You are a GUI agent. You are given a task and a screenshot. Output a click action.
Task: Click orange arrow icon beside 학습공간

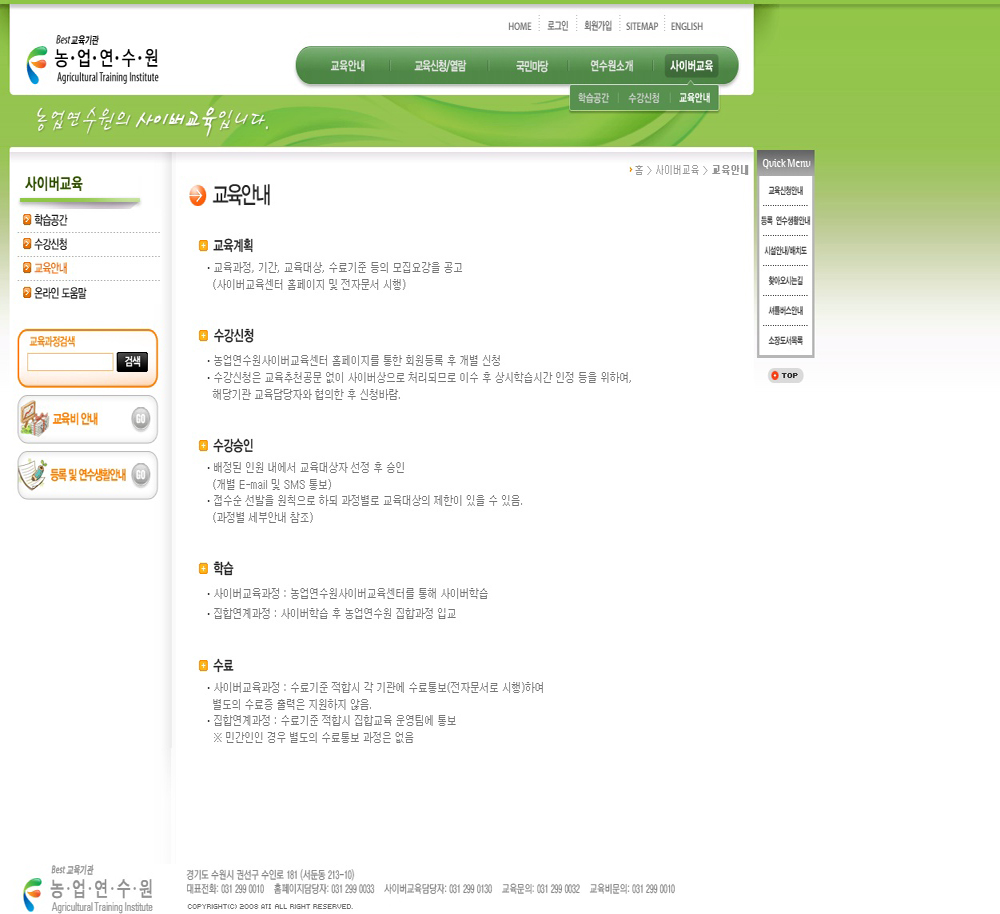tap(27, 220)
